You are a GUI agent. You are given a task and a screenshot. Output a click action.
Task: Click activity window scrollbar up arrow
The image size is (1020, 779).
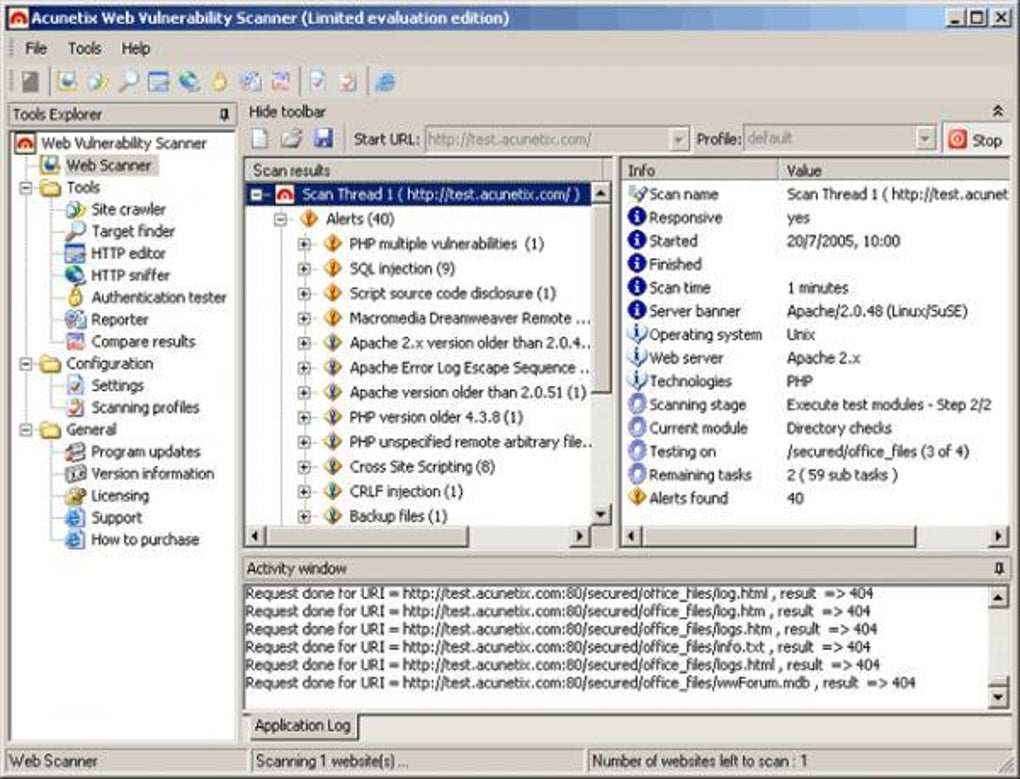998,596
